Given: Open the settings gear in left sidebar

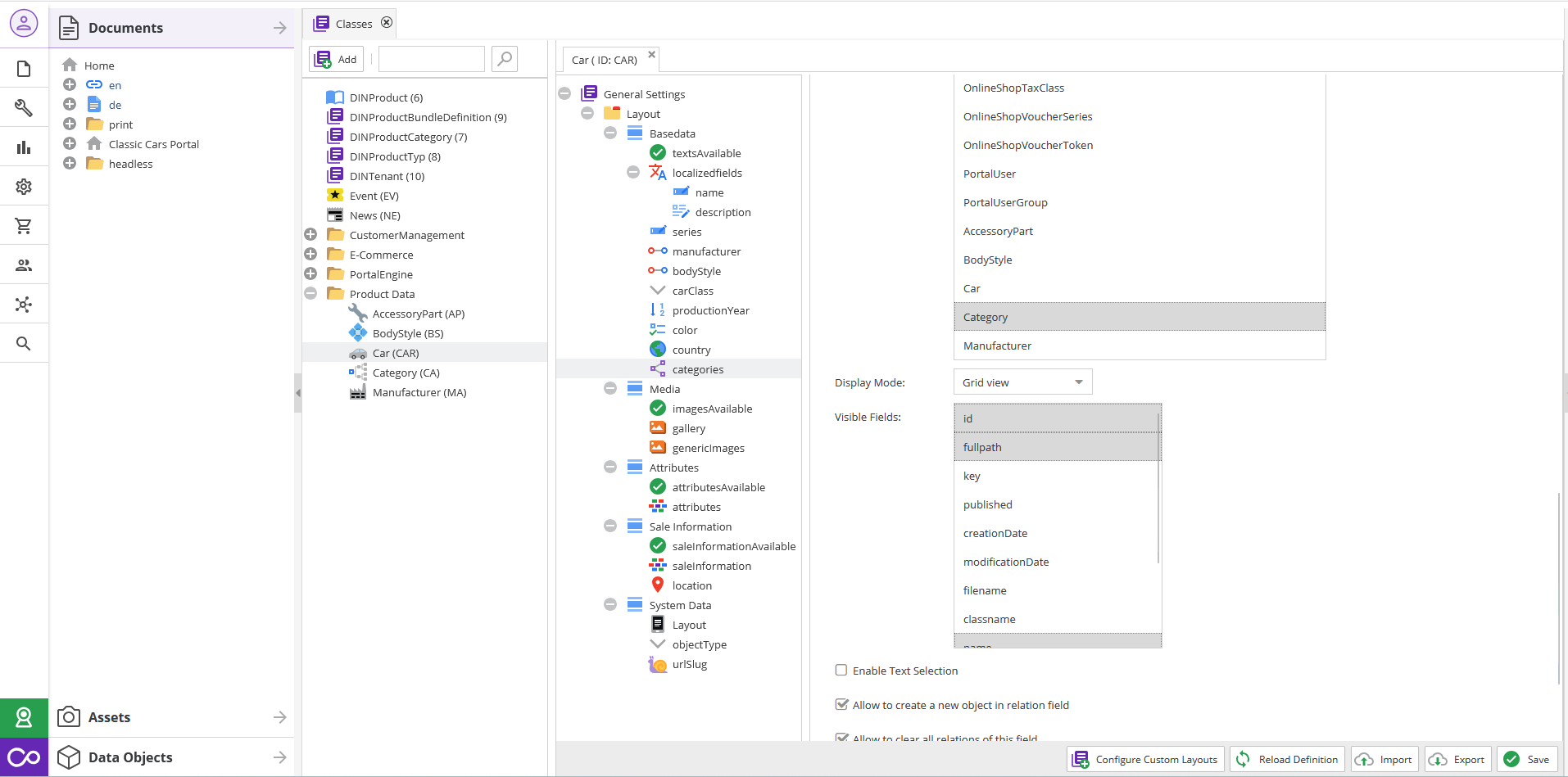Looking at the screenshot, I should 24,187.
